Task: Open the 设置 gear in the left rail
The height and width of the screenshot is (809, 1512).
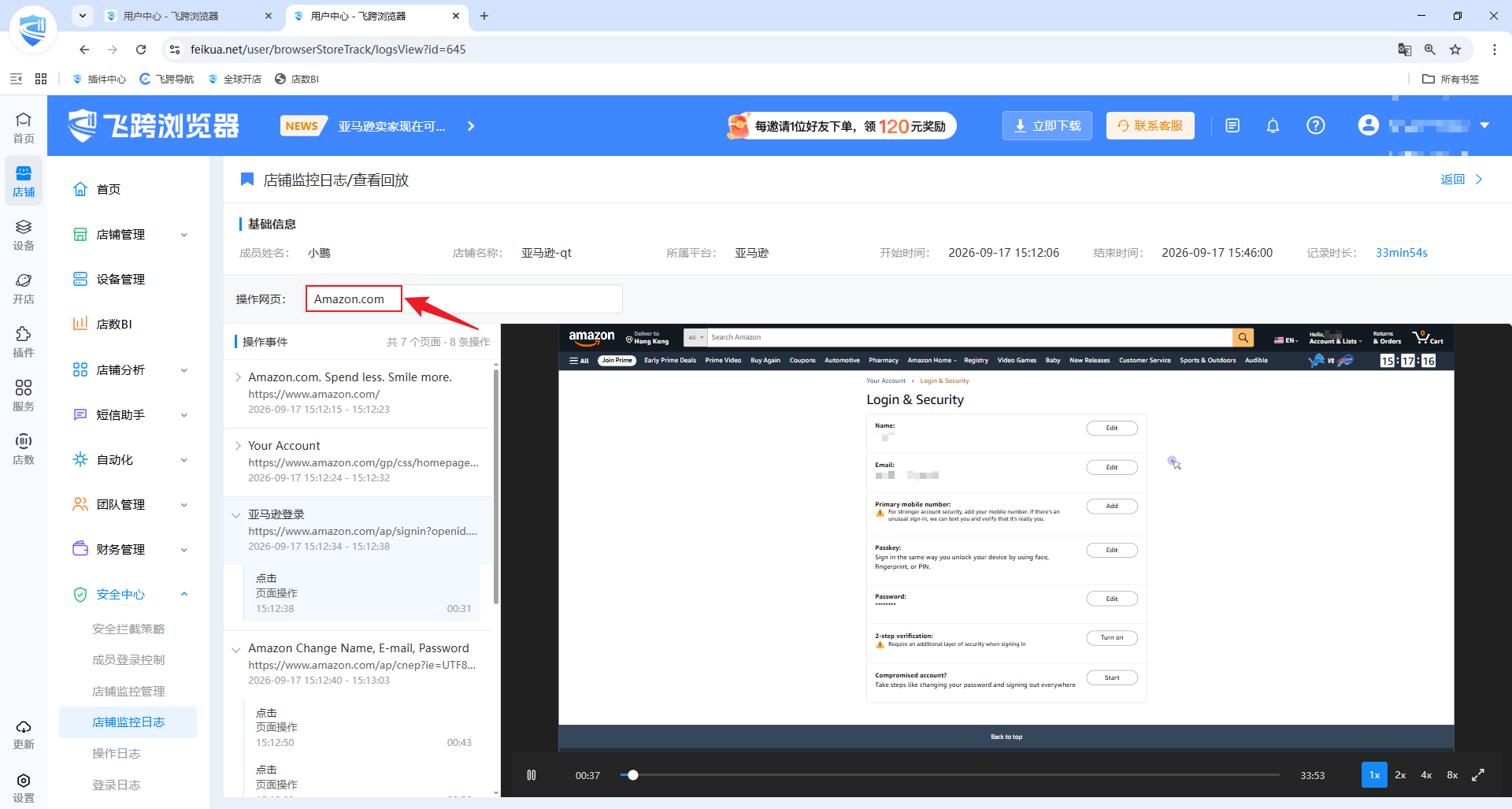Action: 24,788
